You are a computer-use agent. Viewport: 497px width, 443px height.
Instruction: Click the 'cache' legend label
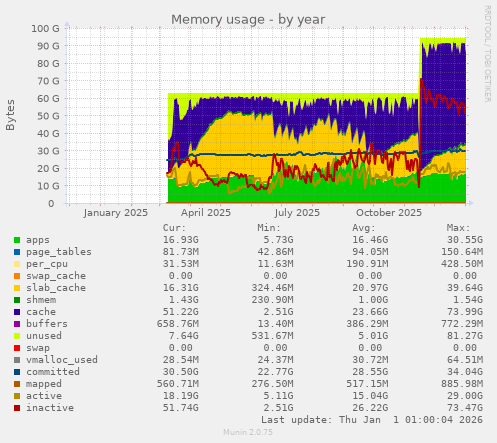point(41,312)
